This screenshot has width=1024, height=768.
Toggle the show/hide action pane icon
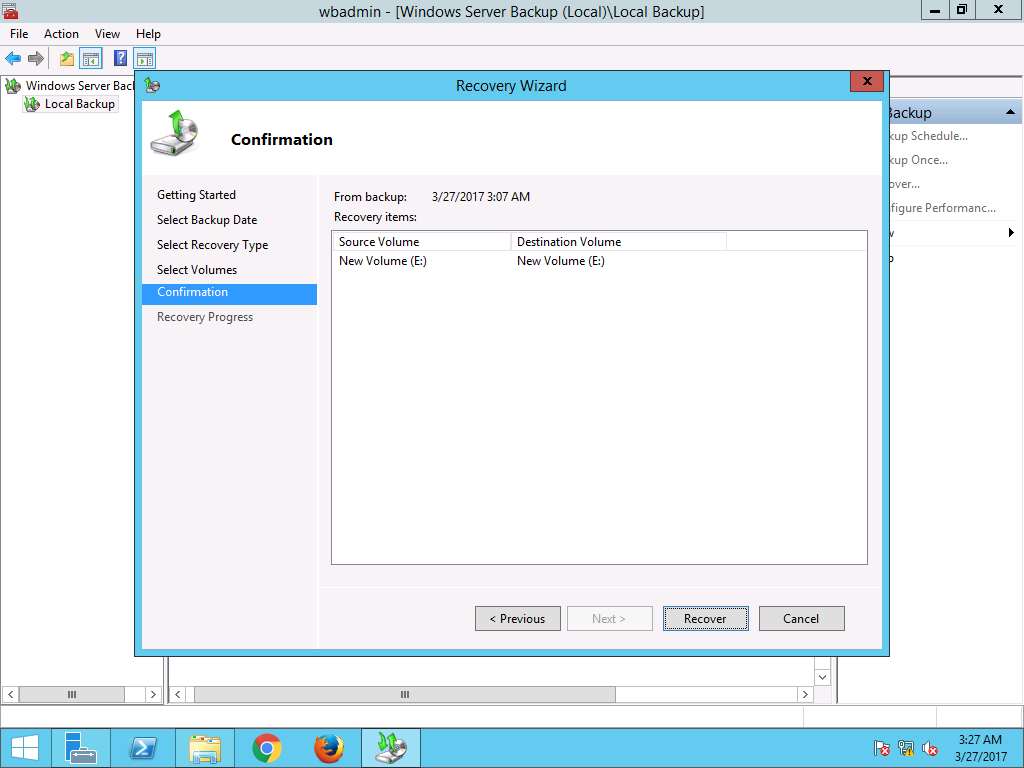145,59
